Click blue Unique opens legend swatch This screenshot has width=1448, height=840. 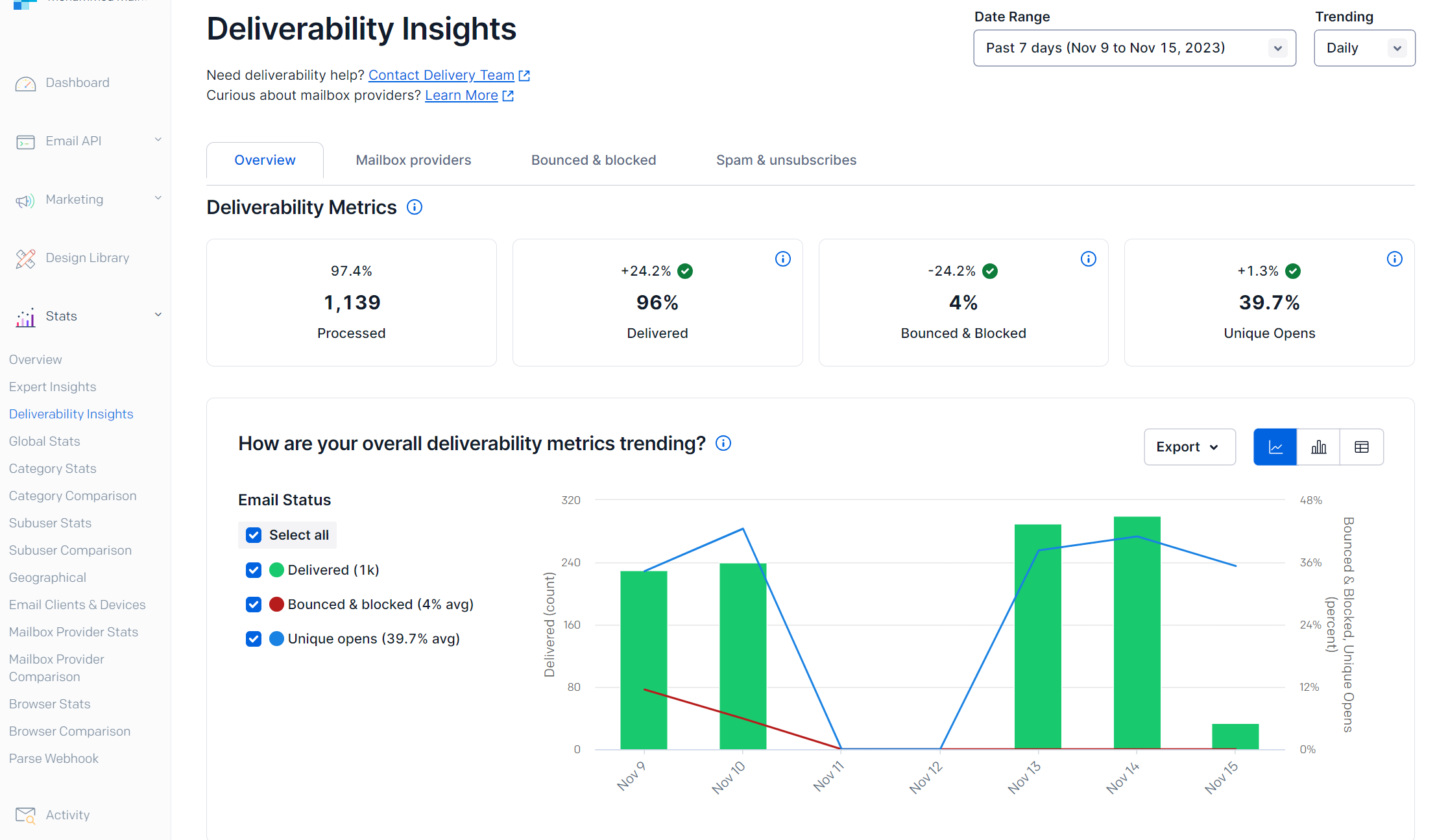(x=276, y=639)
